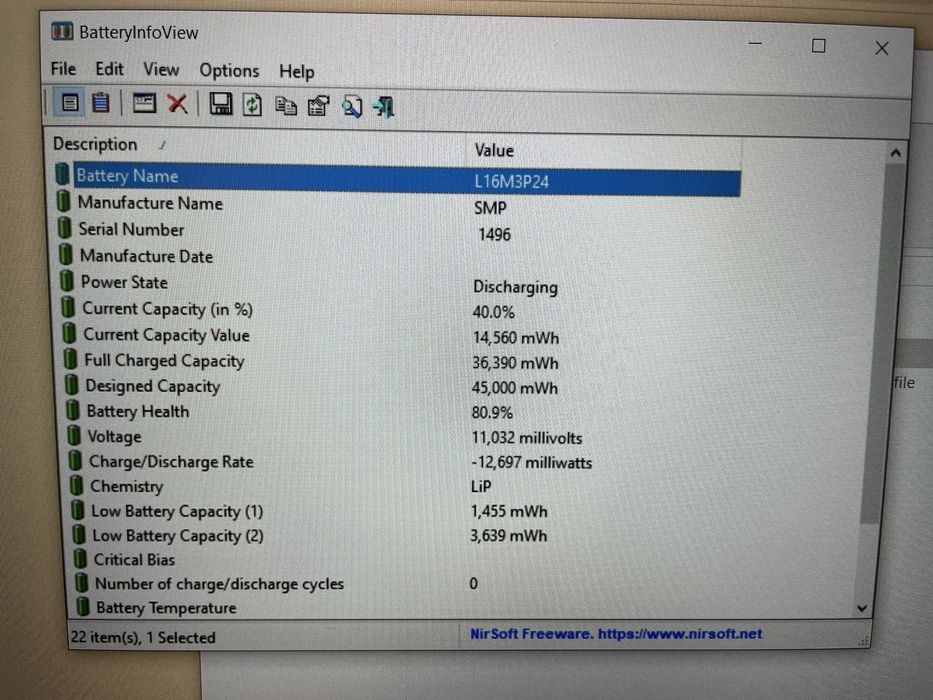Image resolution: width=933 pixels, height=700 pixels.
Task: Click the 1,455 mWh value
Action: (509, 511)
